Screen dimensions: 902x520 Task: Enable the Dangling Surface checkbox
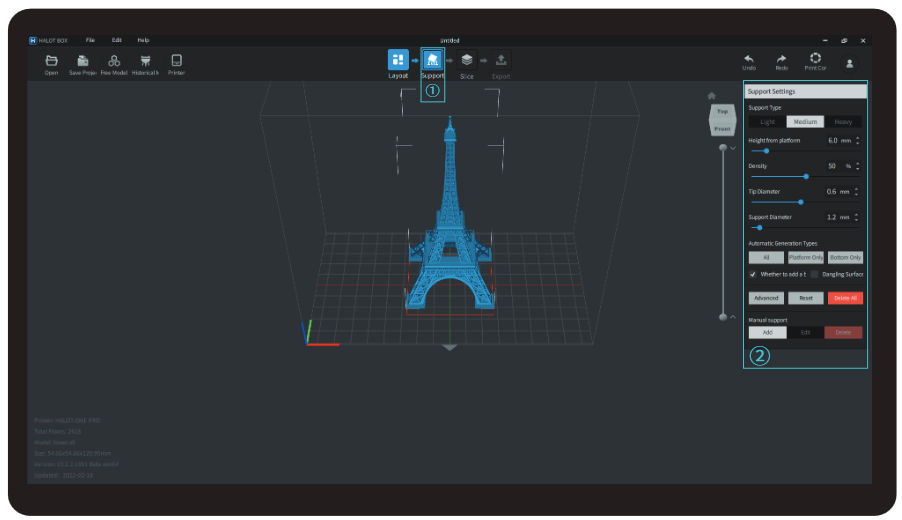coord(814,274)
